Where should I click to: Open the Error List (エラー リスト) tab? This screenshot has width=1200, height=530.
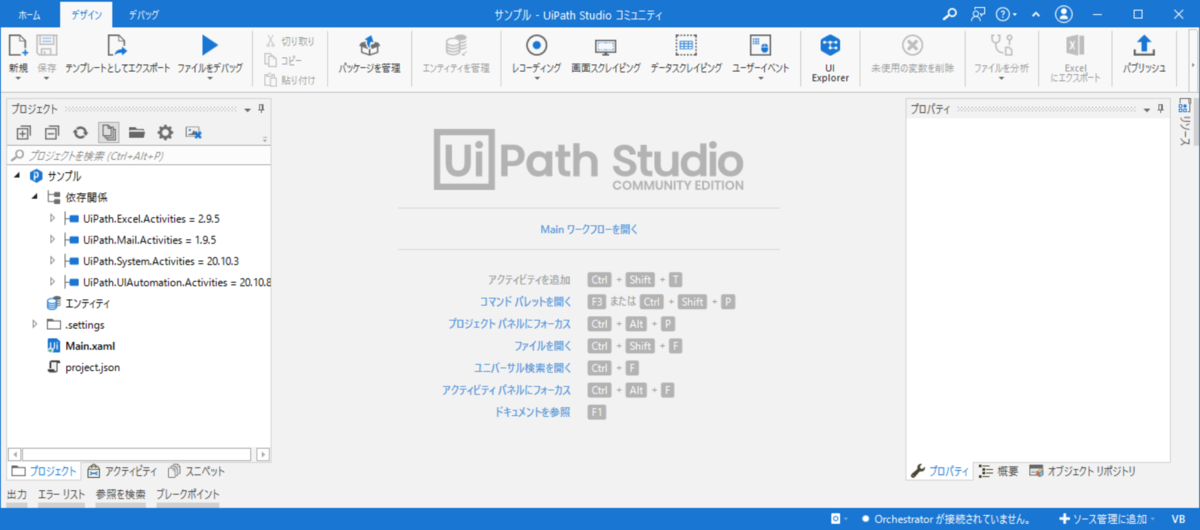click(x=61, y=494)
